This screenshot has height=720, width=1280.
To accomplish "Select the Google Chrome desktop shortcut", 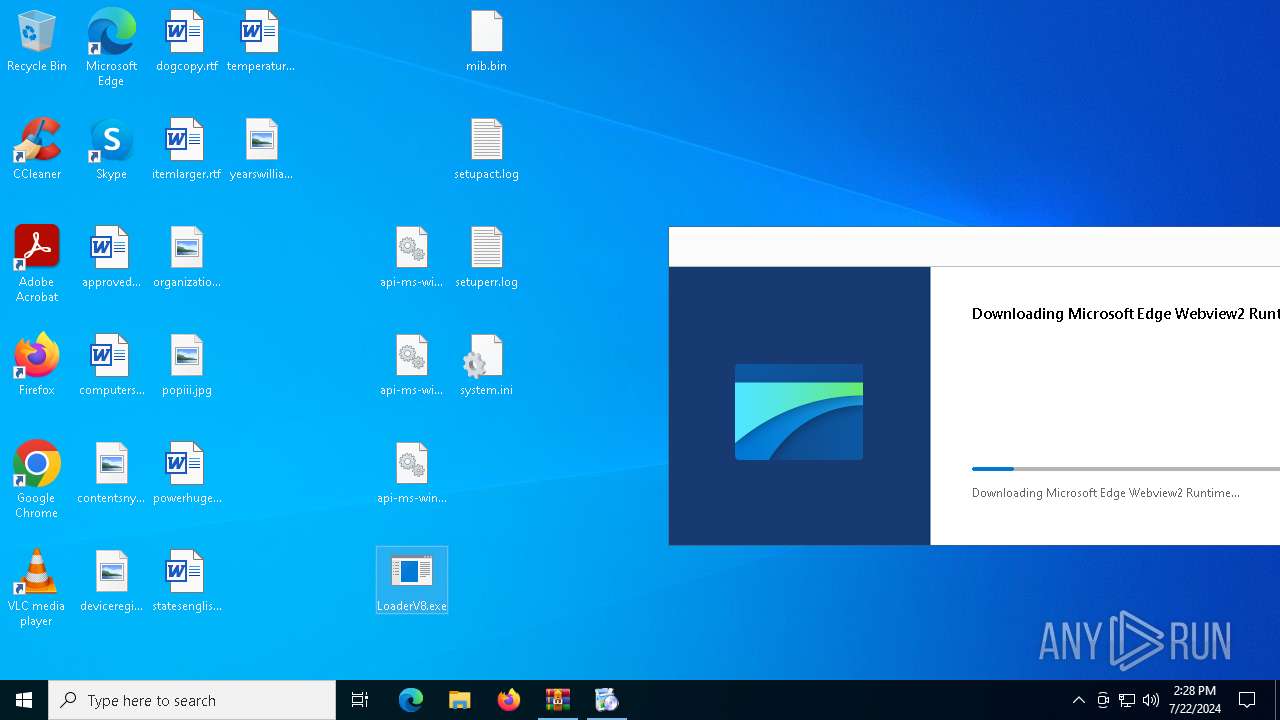I will [x=37, y=480].
